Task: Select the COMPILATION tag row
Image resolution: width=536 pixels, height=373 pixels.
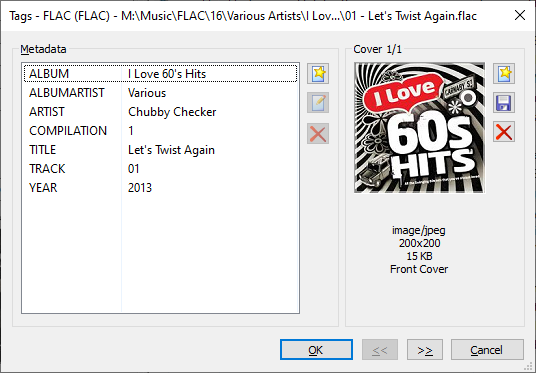Action: tap(160, 131)
